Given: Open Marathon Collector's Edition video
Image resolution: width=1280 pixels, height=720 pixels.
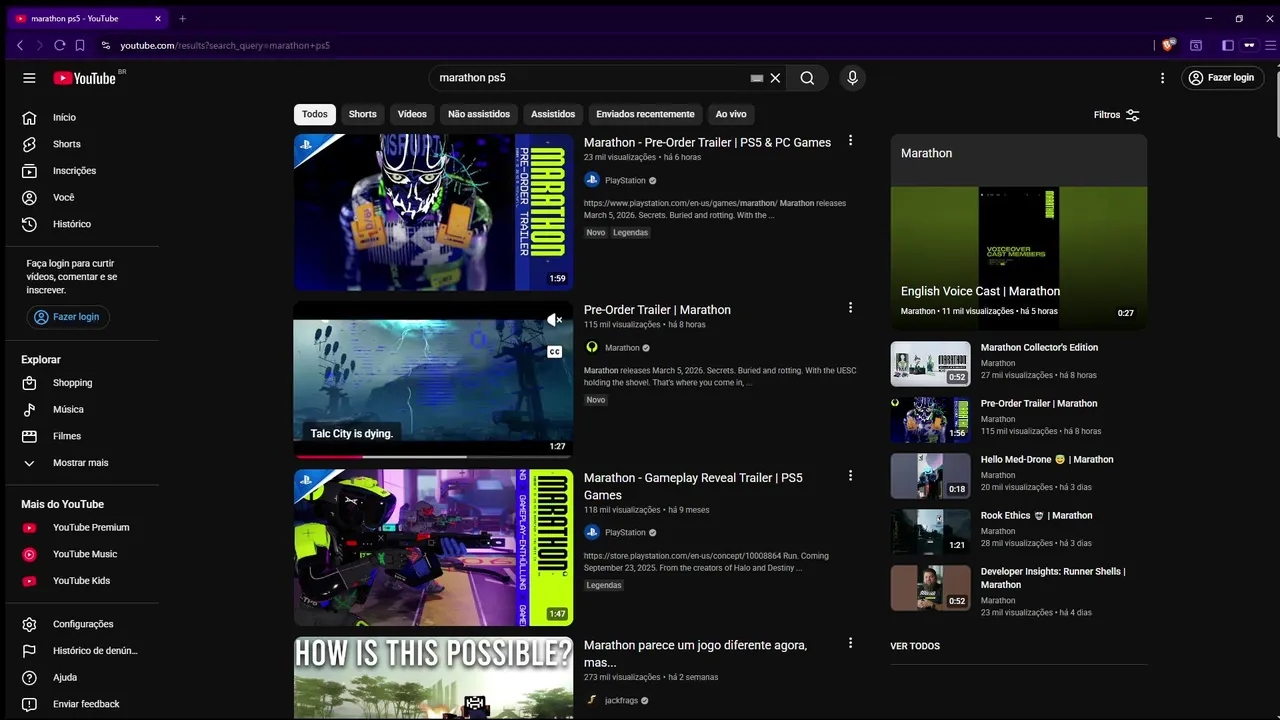Looking at the screenshot, I should pos(1018,362).
